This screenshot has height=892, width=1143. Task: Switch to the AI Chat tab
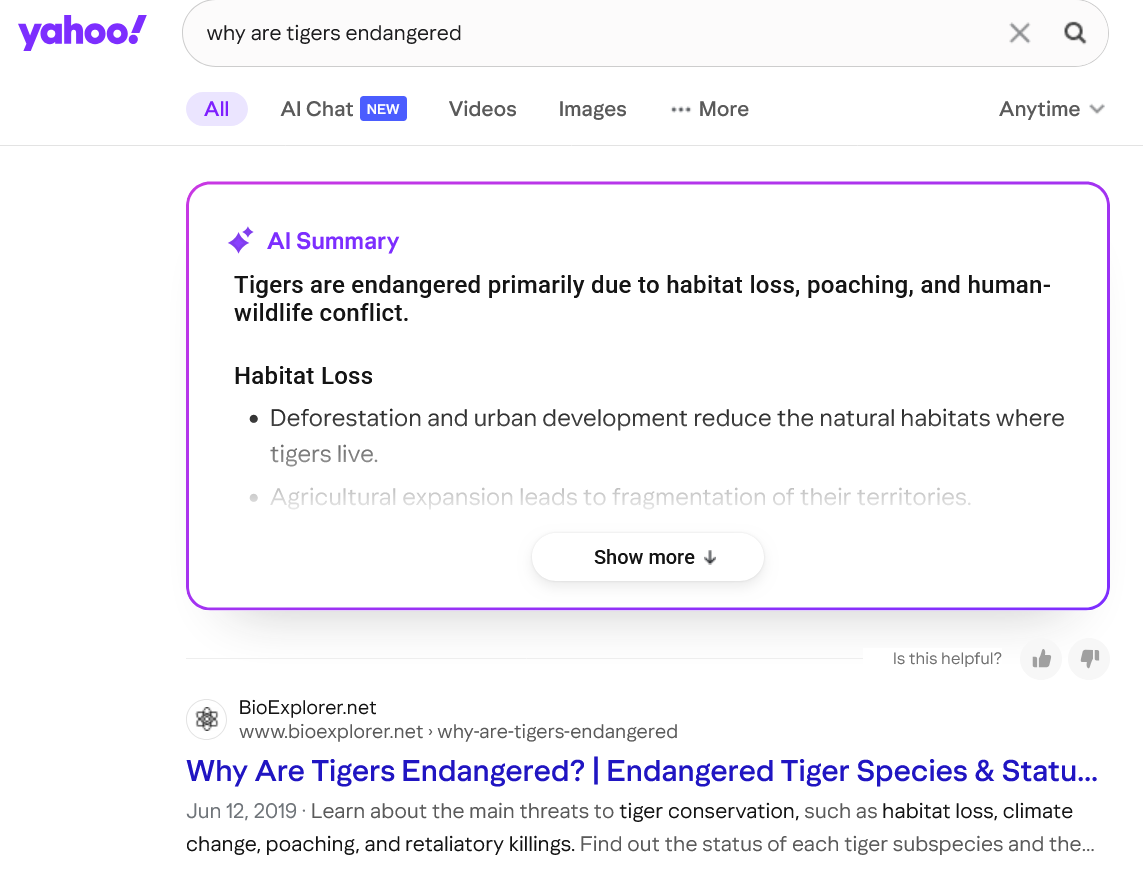tap(316, 109)
